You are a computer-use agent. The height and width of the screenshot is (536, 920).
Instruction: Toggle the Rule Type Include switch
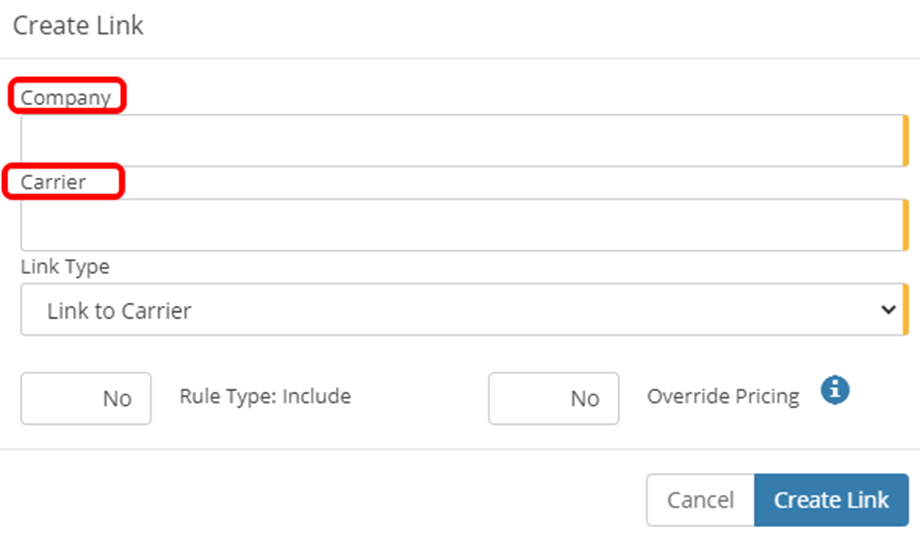tap(86, 398)
